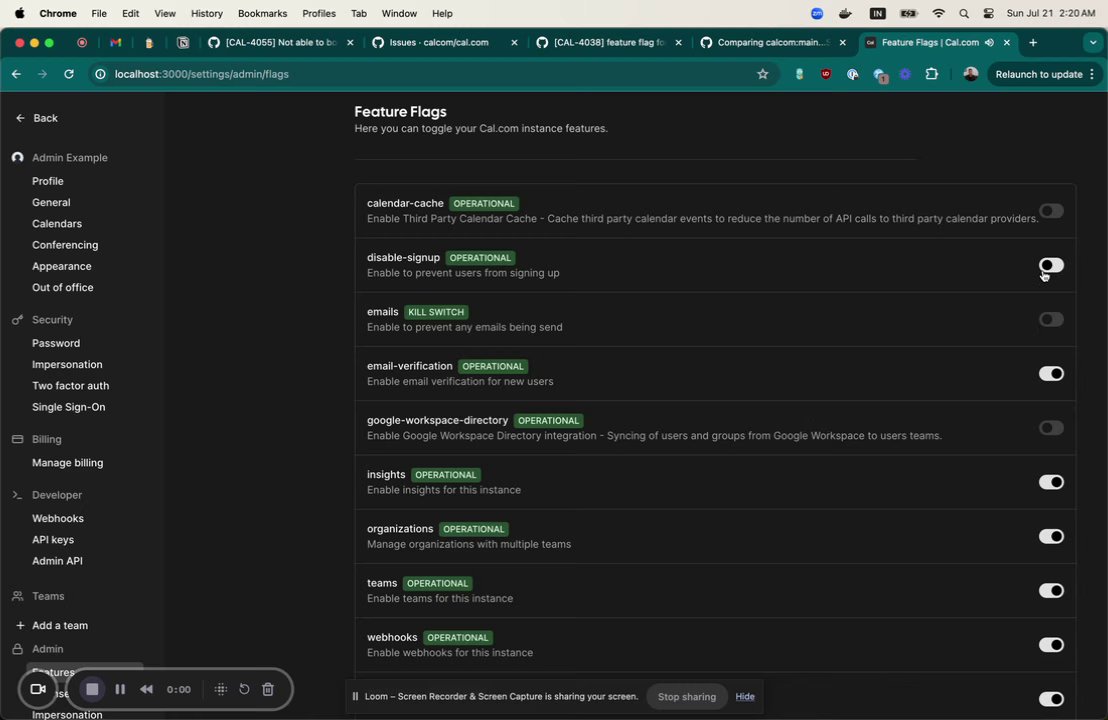The image size is (1108, 720).
Task: Open Webhooks developer settings
Action: click(58, 518)
